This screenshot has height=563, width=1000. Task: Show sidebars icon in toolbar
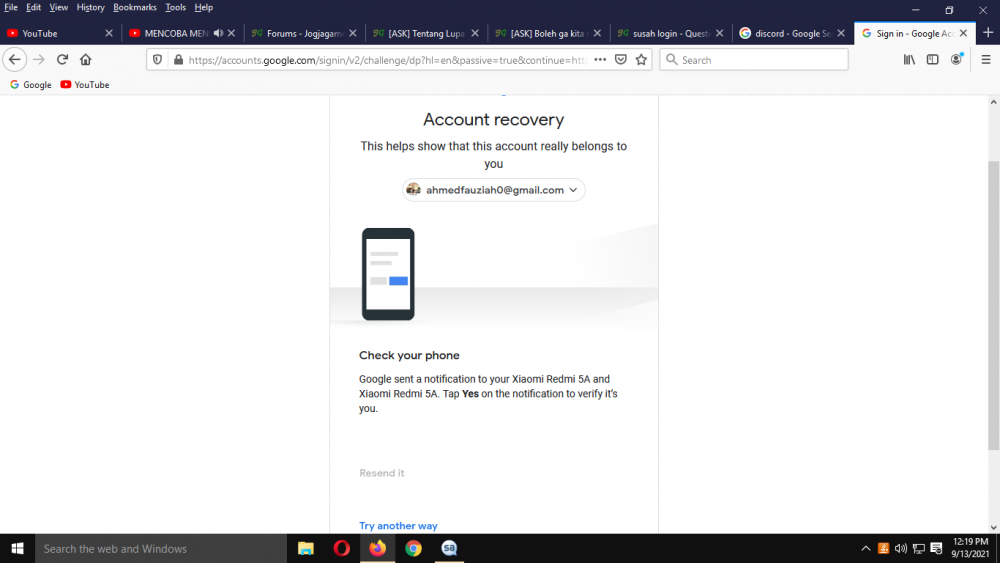pyautogui.click(x=932, y=59)
